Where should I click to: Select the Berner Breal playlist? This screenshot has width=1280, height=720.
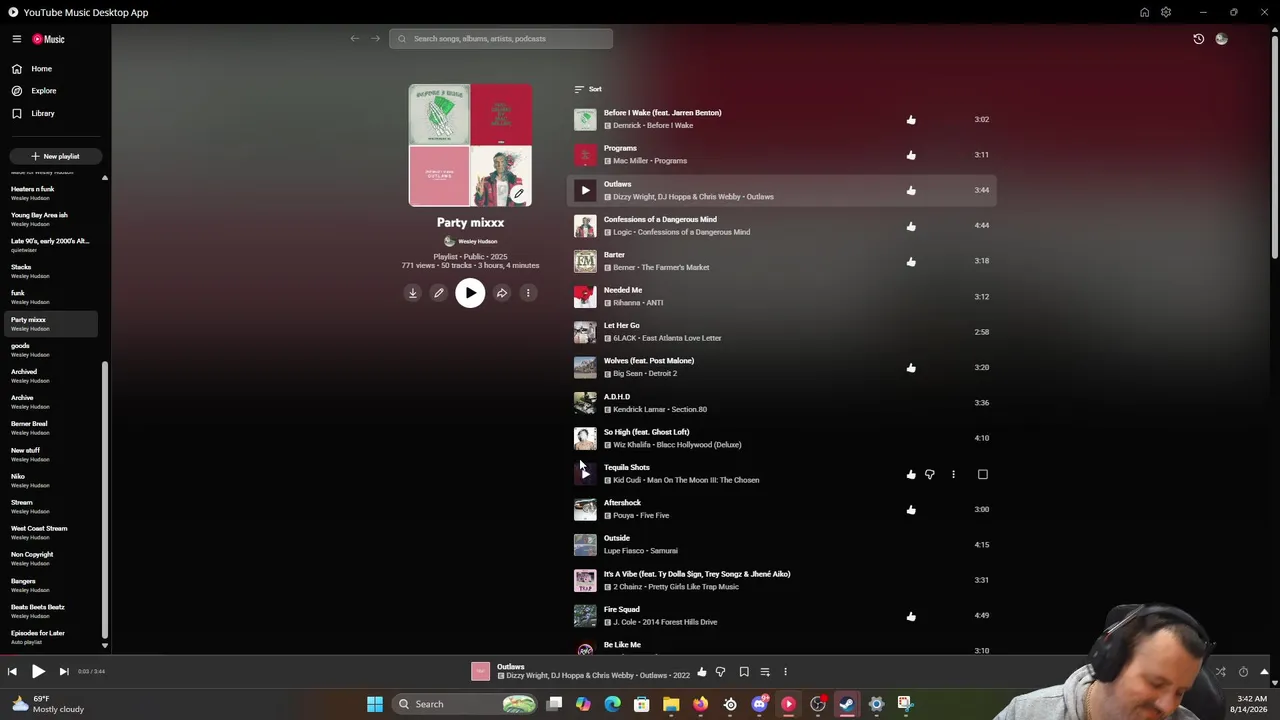52,428
